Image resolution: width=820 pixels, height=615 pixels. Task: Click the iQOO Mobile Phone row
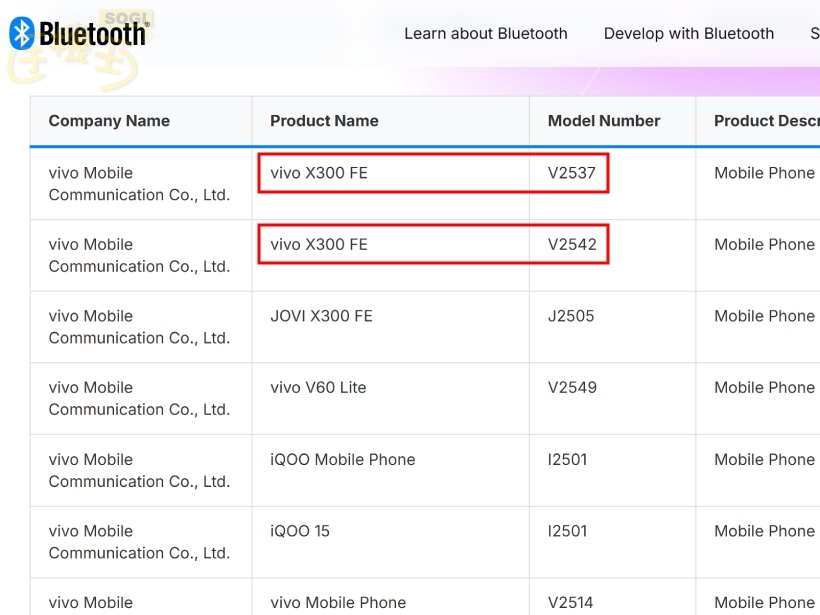point(343,459)
